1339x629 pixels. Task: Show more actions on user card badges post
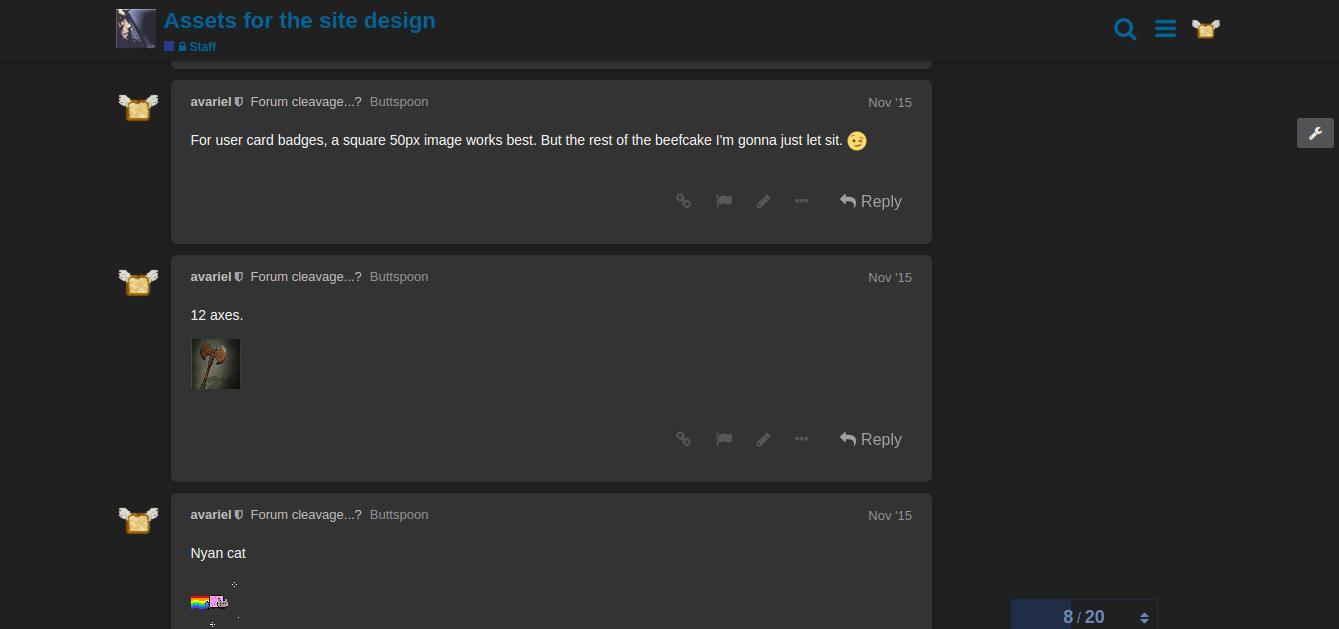801,201
